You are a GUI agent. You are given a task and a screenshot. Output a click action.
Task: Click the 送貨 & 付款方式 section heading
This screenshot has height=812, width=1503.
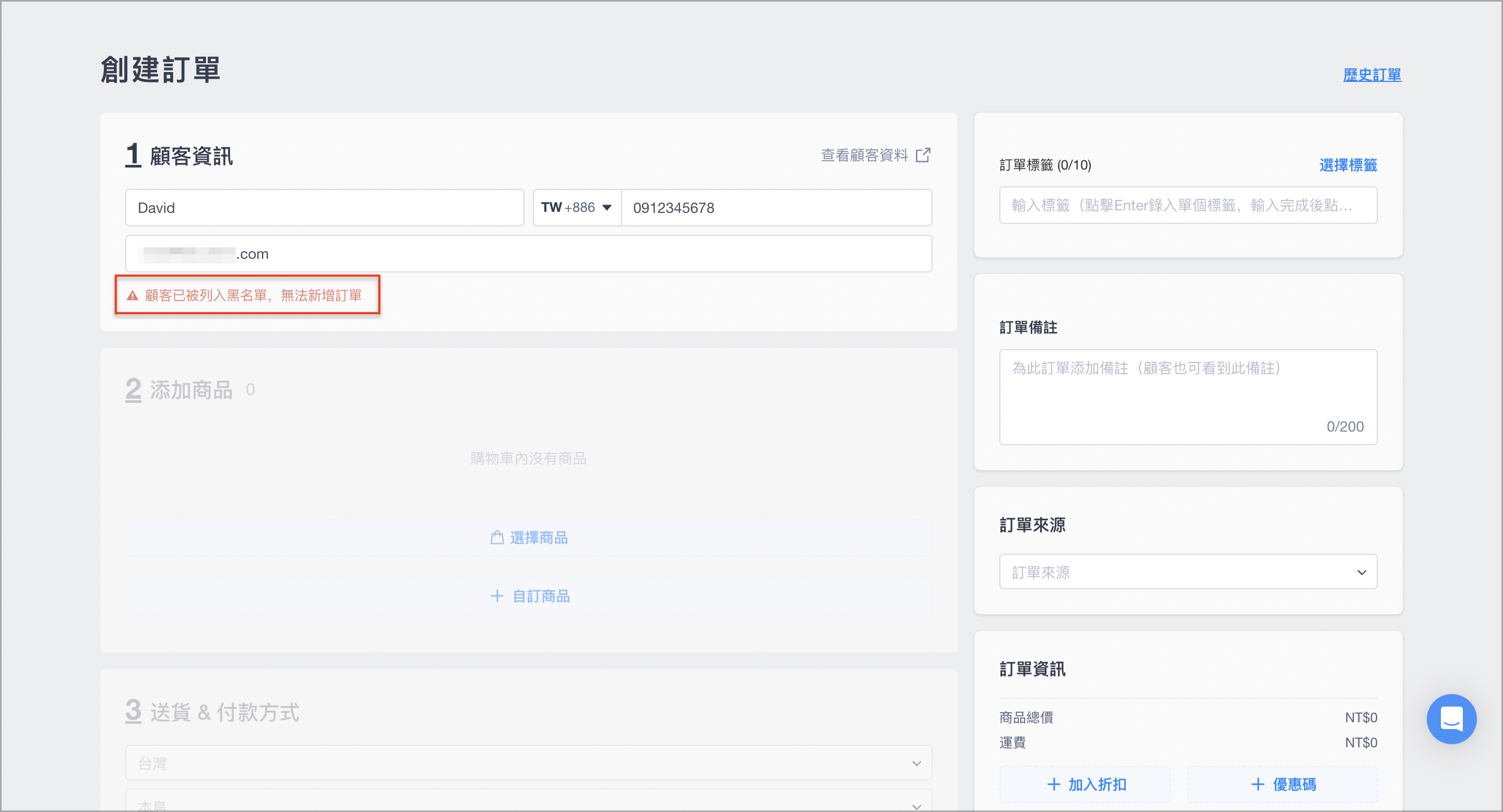(x=224, y=712)
